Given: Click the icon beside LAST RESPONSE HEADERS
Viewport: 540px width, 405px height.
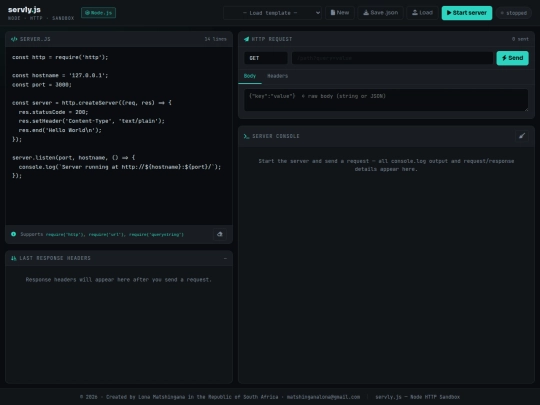Looking at the screenshot, I should coord(13,258).
